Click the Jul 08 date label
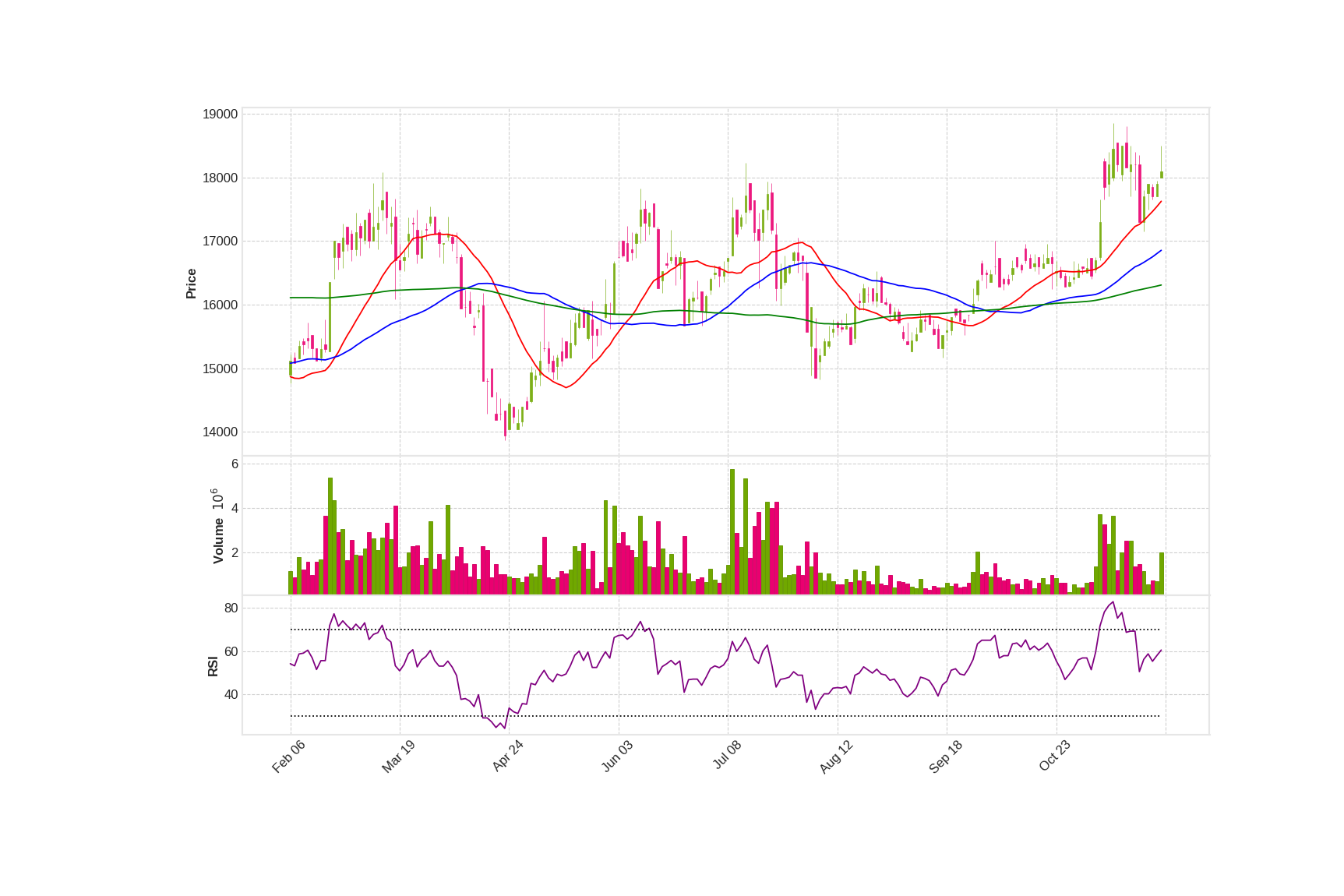Screen dimensions: 1344x896 point(727,756)
